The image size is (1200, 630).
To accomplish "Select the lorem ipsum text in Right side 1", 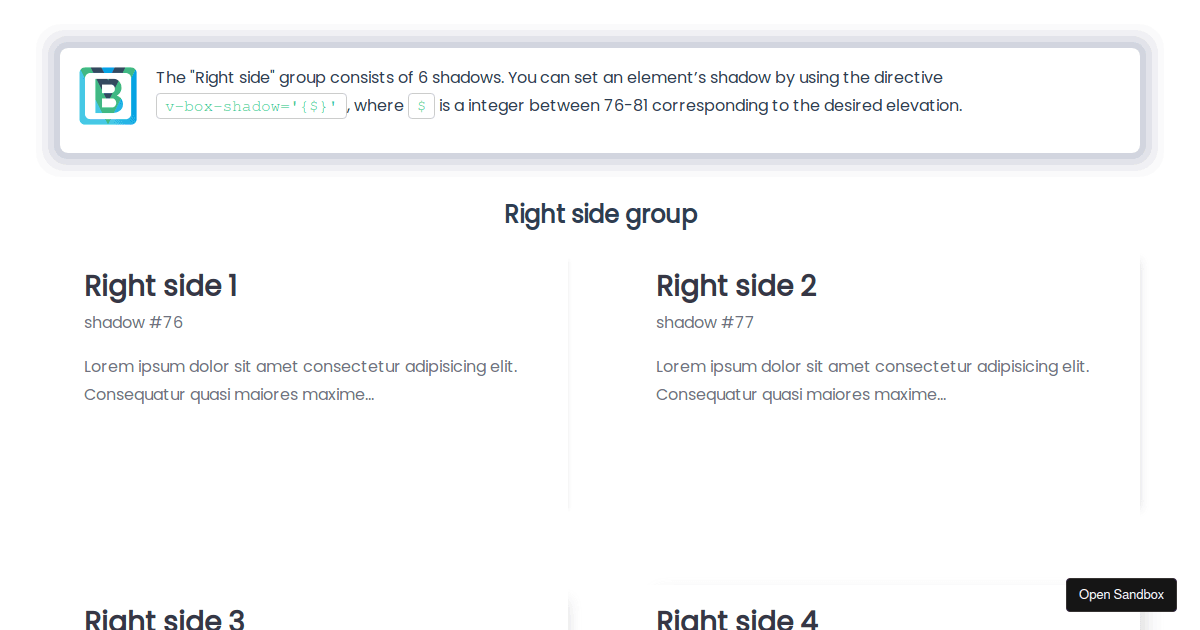I will (x=300, y=380).
